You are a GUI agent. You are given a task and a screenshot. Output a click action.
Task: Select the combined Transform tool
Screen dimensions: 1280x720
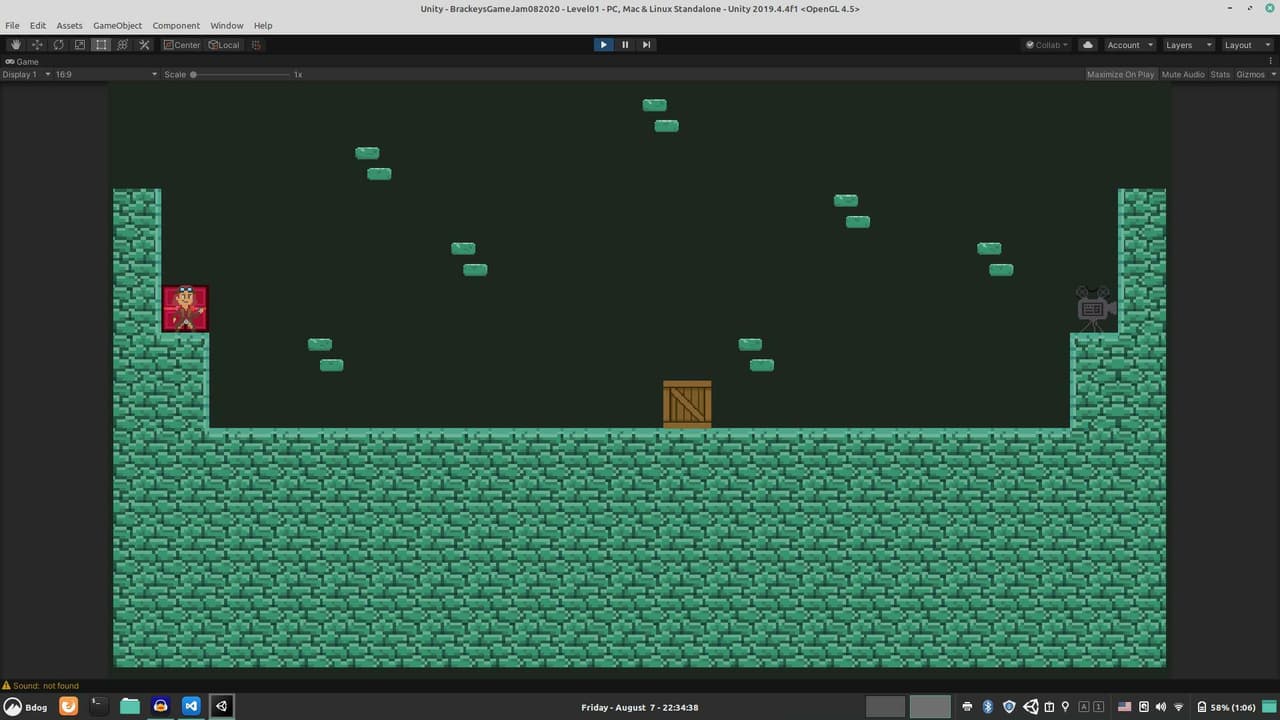[x=123, y=45]
